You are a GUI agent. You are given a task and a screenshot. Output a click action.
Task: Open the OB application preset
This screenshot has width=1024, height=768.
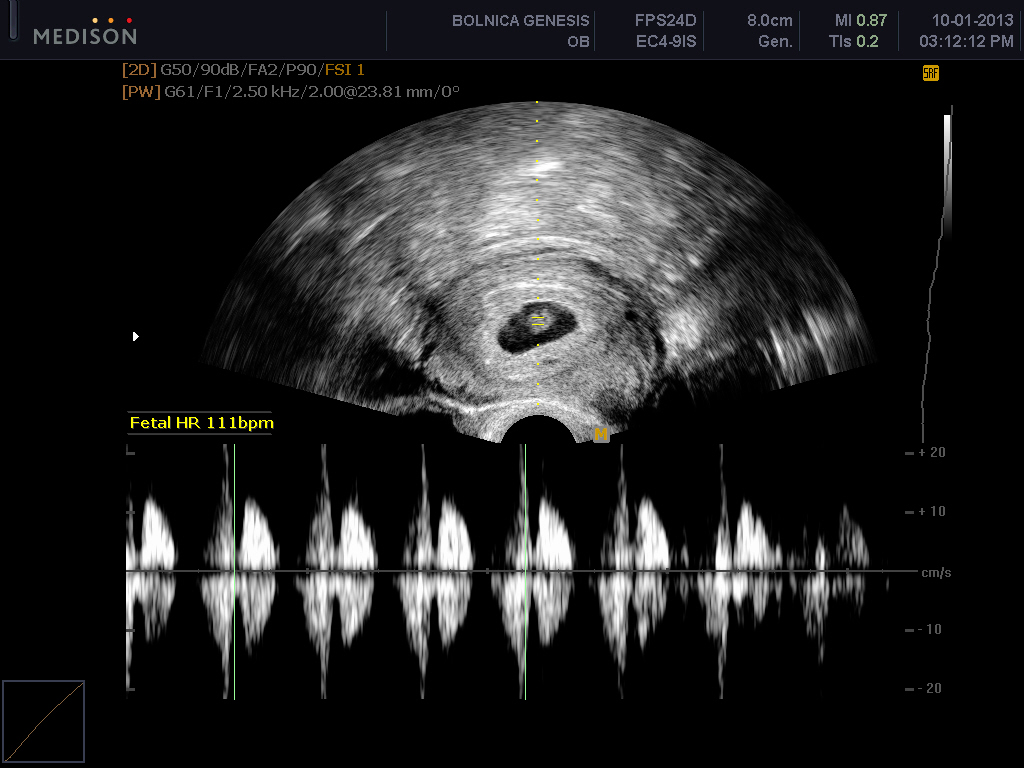pos(579,42)
